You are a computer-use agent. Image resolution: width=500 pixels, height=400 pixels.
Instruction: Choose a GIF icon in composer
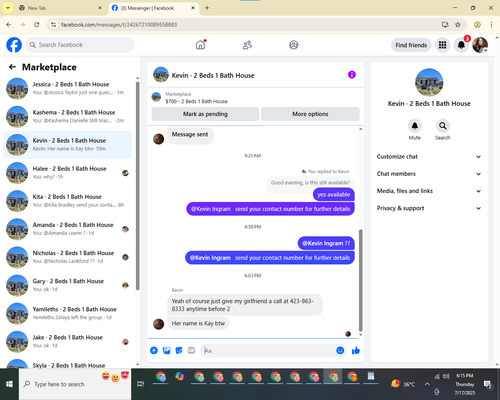coord(191,350)
